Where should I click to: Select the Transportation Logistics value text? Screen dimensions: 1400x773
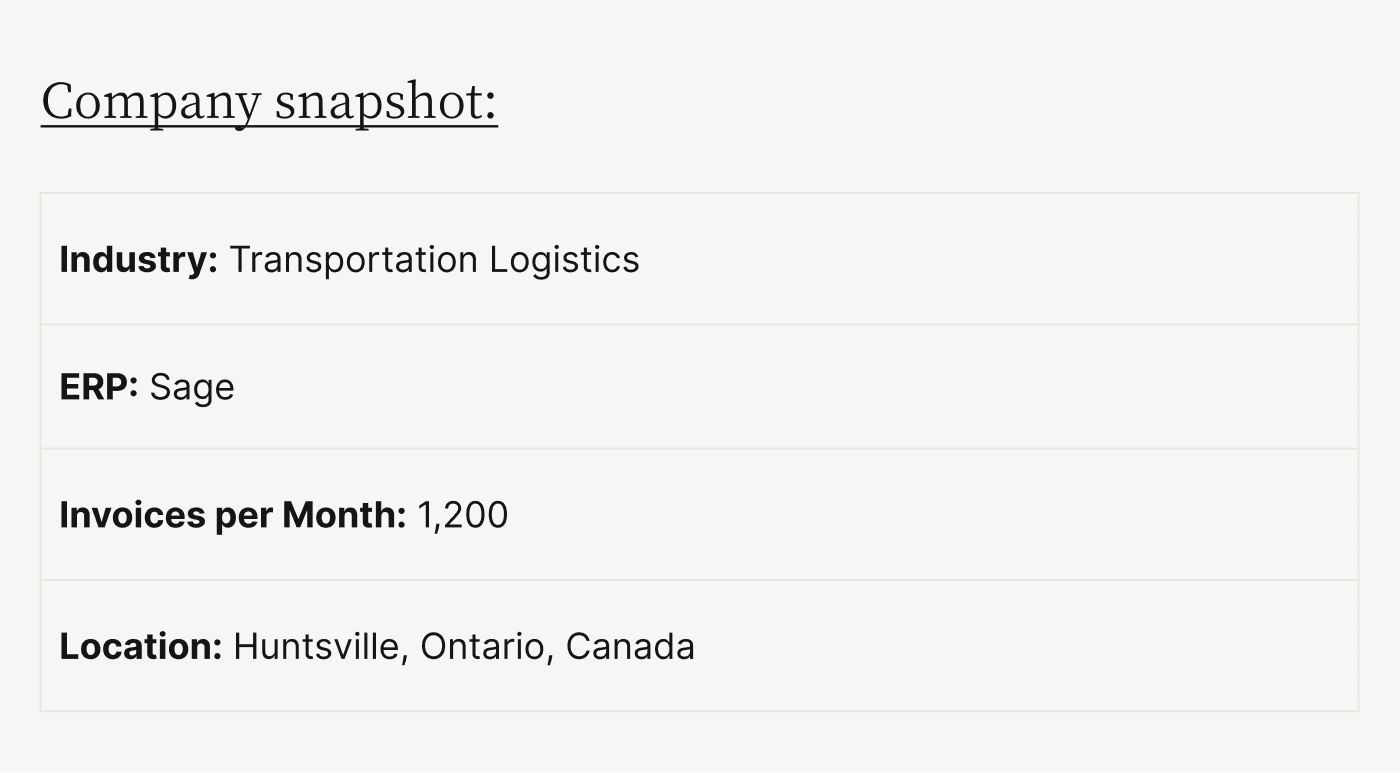(x=434, y=260)
